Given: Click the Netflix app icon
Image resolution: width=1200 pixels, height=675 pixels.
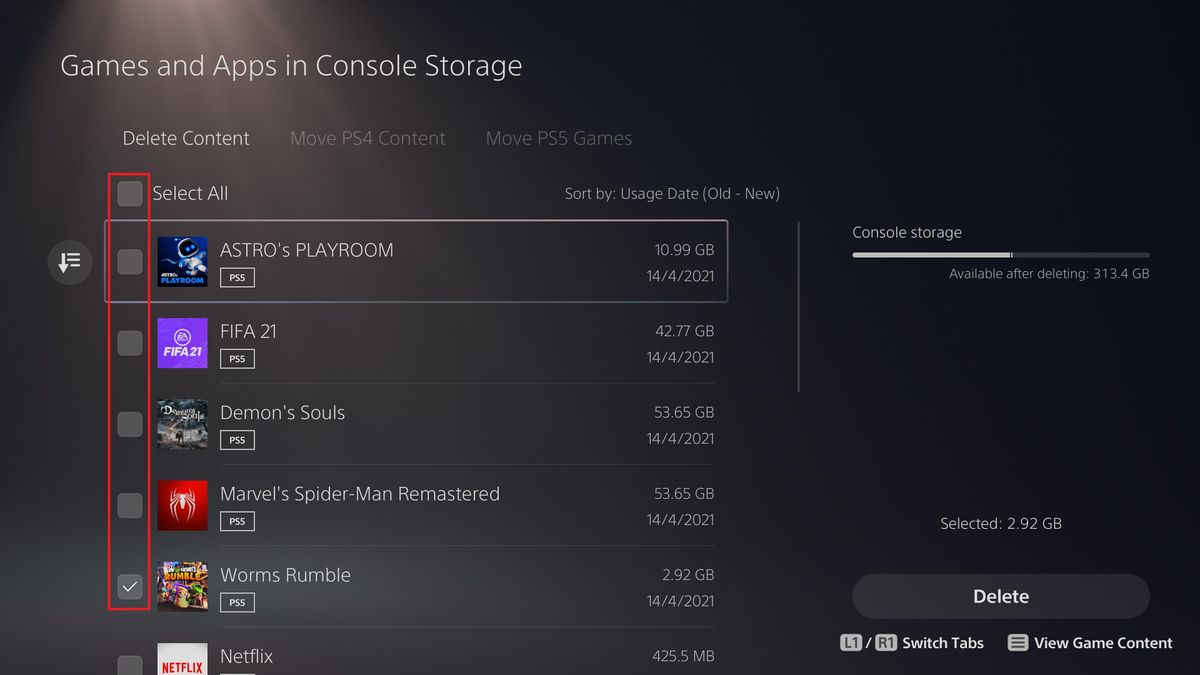Looking at the screenshot, I should coord(182,660).
